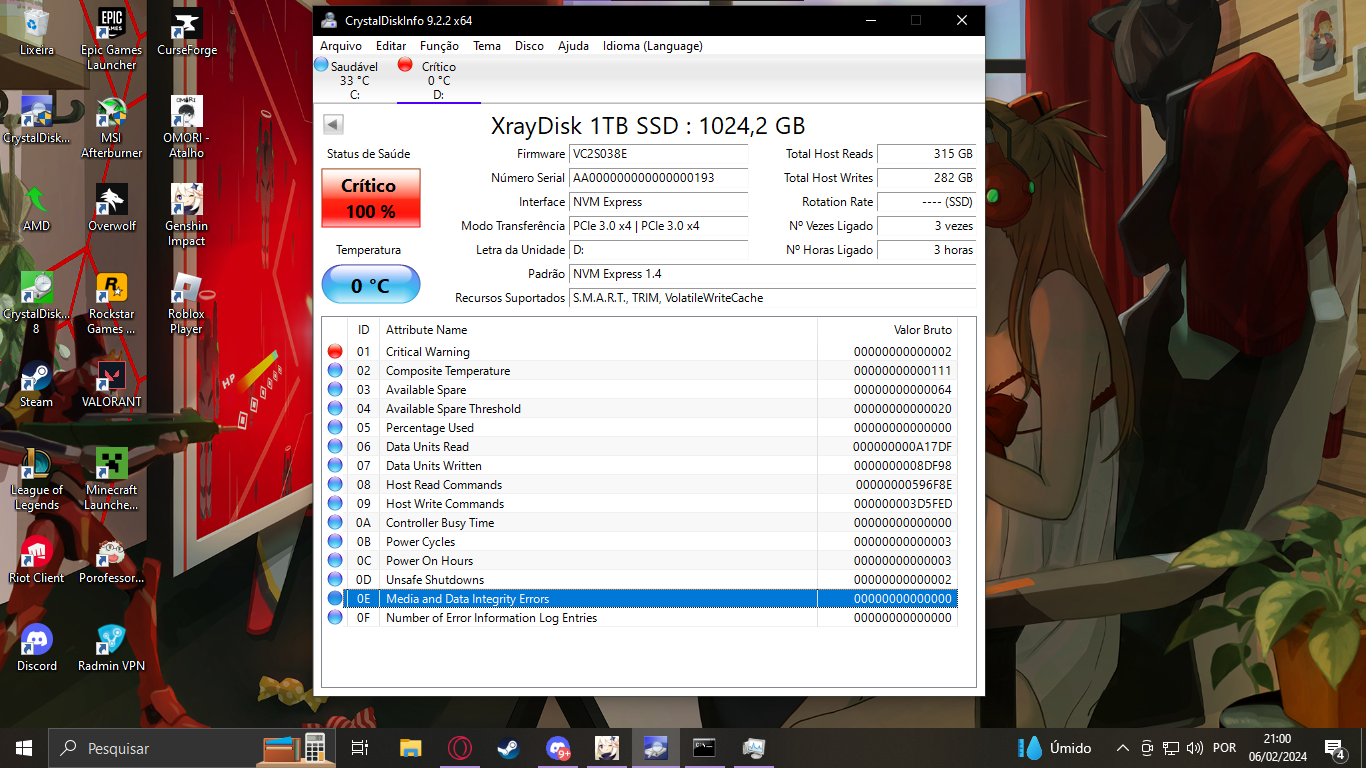Click the Número Serial value field
This screenshot has height=768, width=1366.
tap(658, 178)
